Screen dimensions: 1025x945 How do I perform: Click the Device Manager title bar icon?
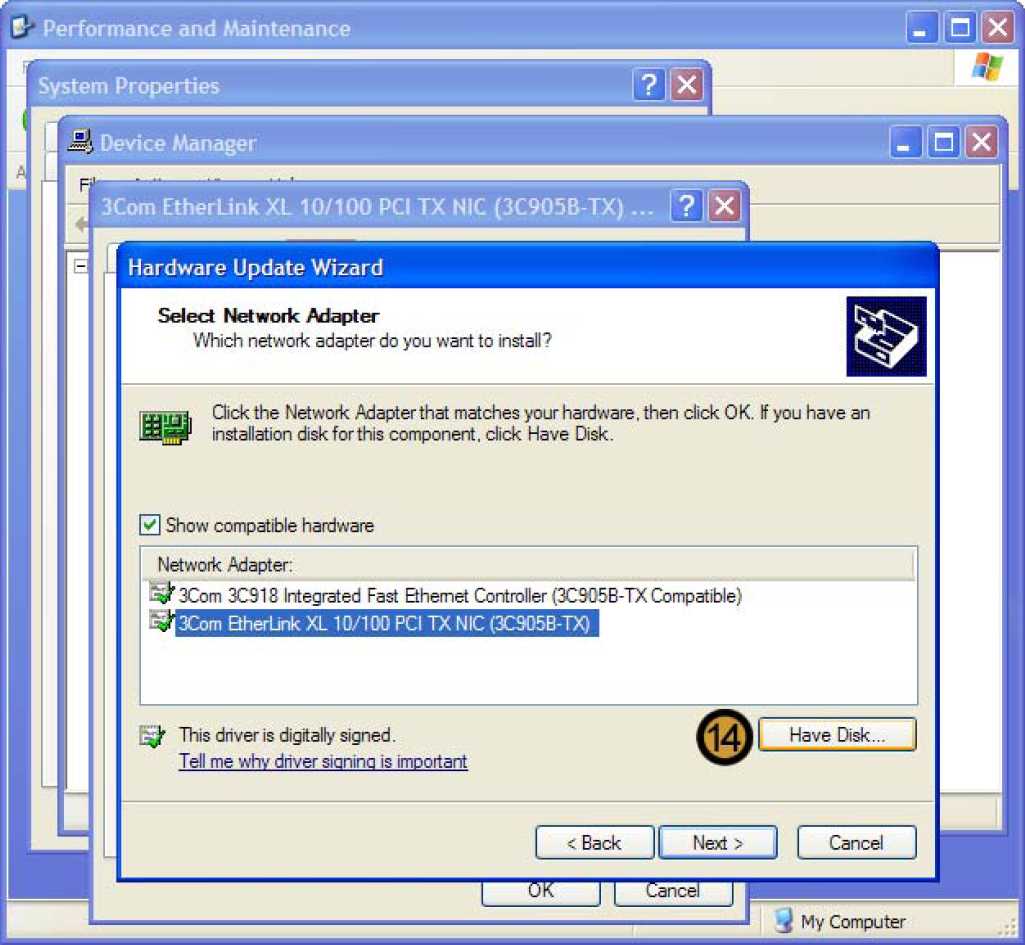80,141
